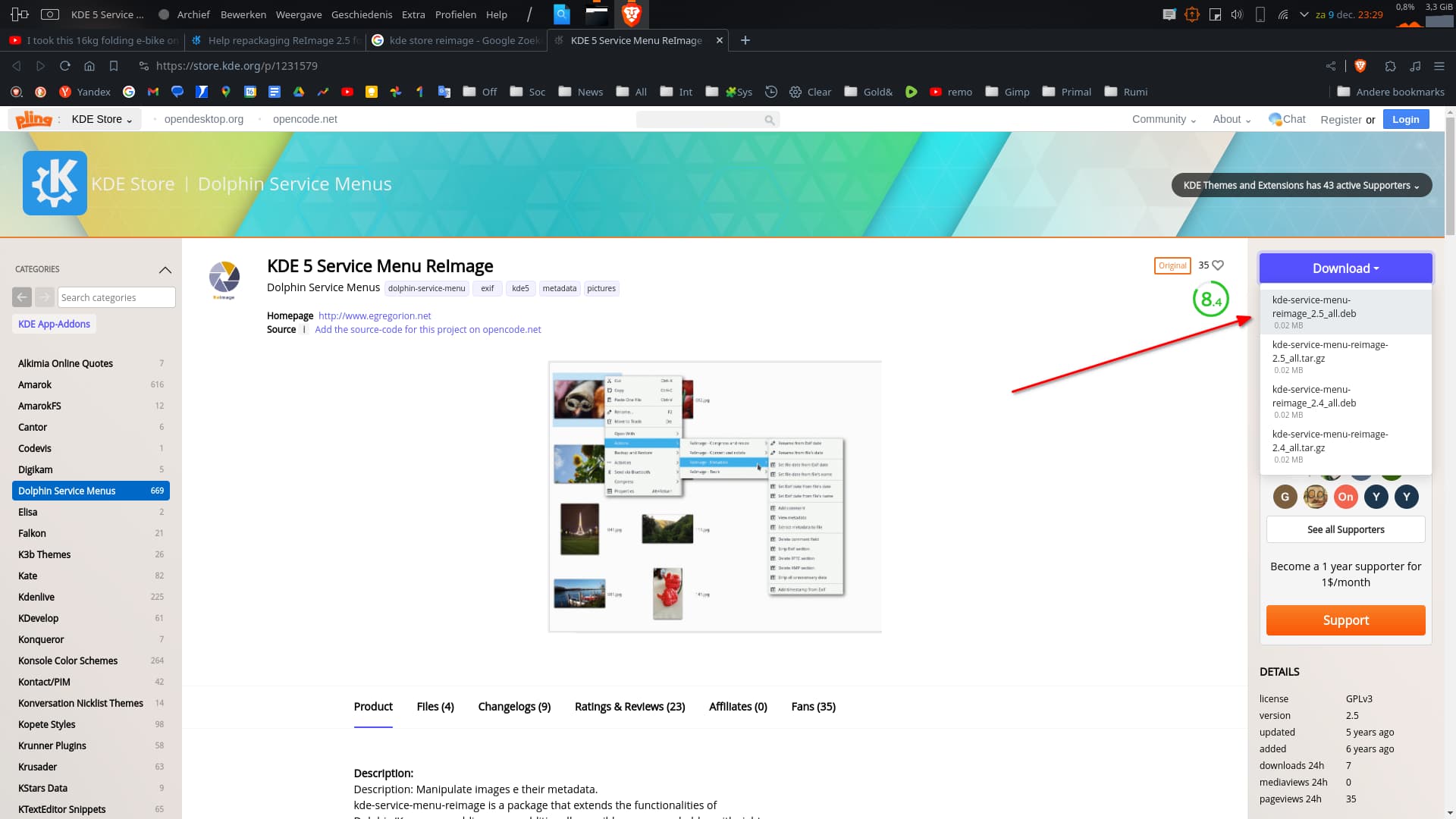Open the Google Drive bookmark icon
Image resolution: width=1456 pixels, height=819 pixels.
299,92
